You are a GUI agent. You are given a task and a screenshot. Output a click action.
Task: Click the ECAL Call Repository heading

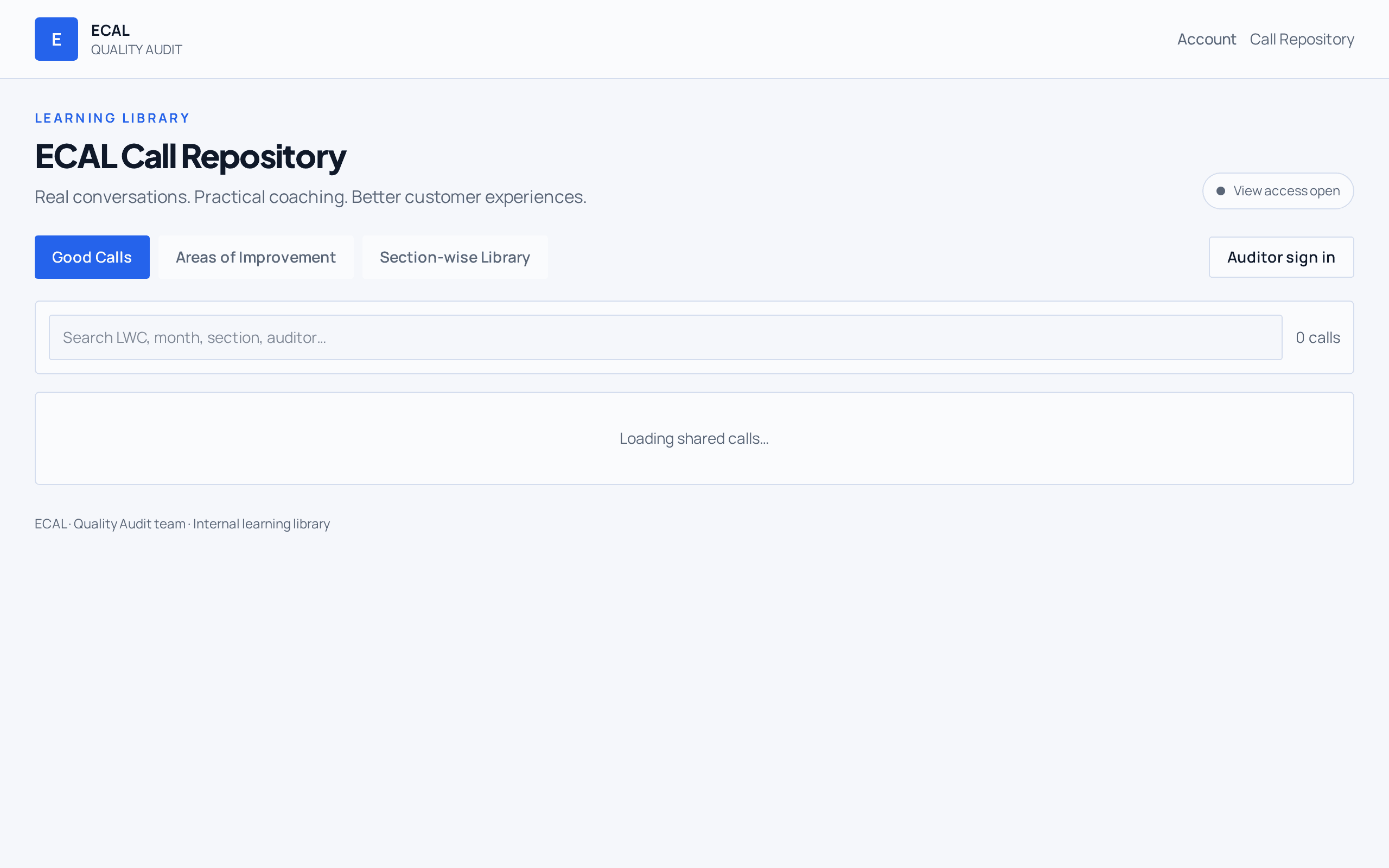pos(190,156)
